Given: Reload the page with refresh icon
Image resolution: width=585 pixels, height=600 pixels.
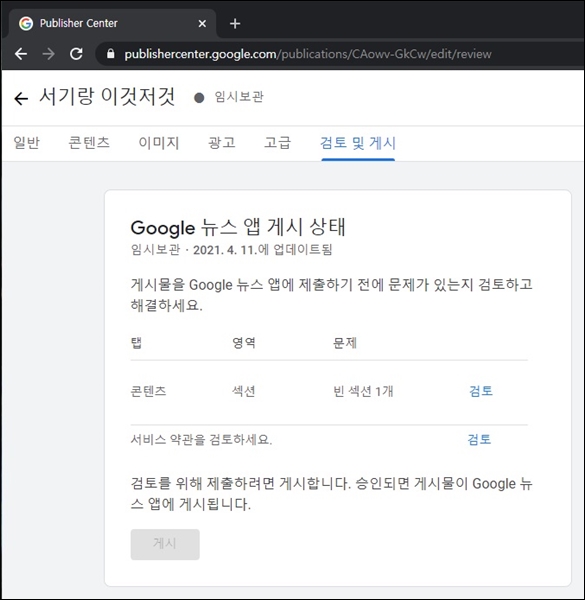Looking at the screenshot, I should pos(76,54).
